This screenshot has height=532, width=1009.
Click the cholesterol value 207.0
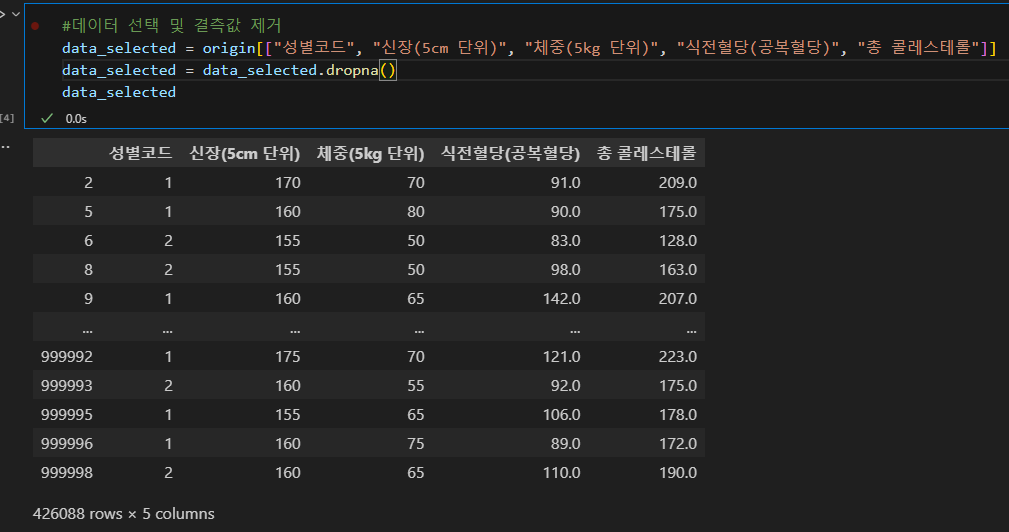[x=678, y=298]
